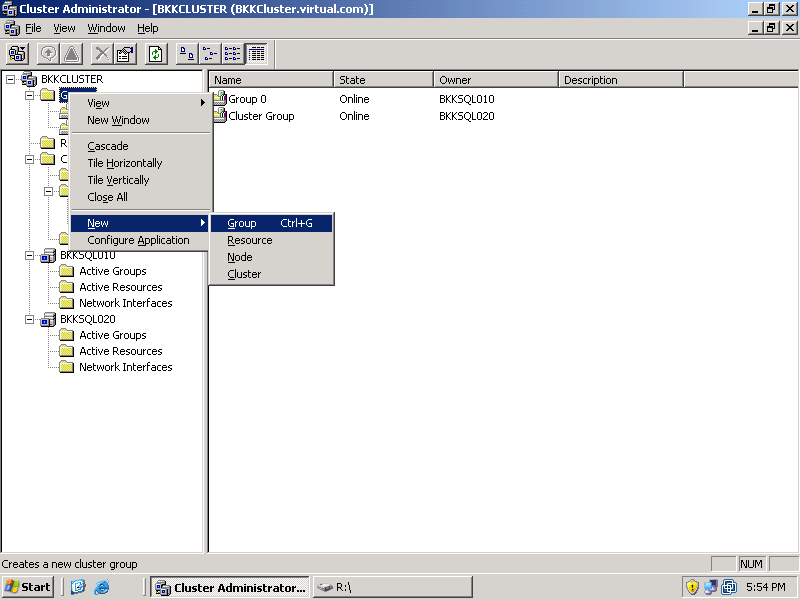Switch to Large Icons view button

coord(187,54)
